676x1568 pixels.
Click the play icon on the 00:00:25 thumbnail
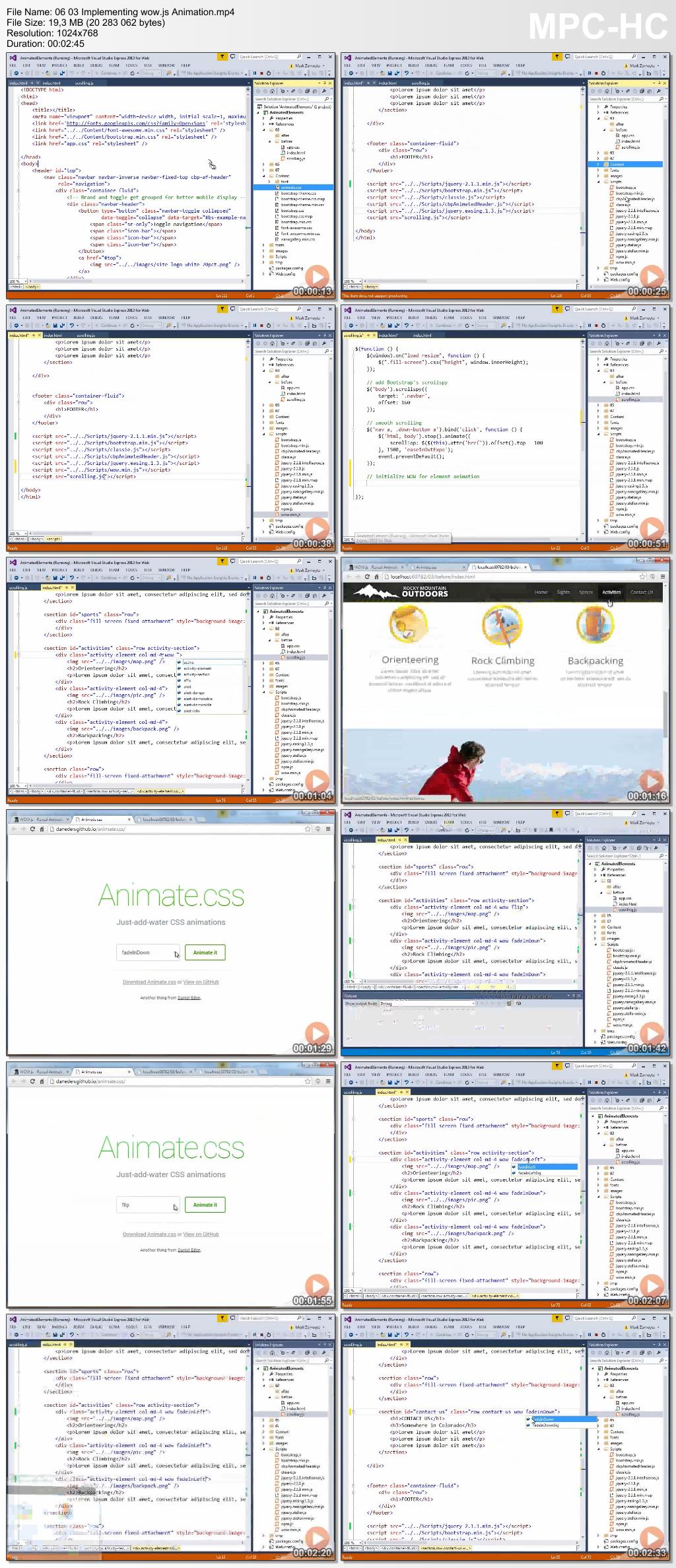click(x=652, y=277)
